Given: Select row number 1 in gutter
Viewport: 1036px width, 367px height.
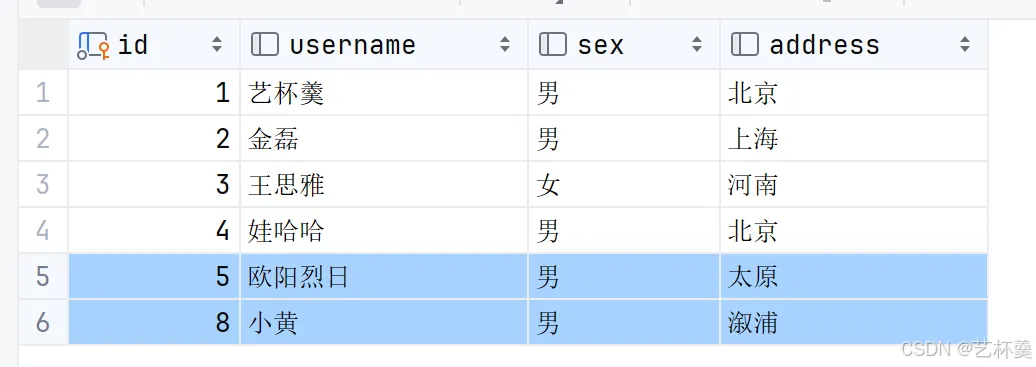Looking at the screenshot, I should [x=43, y=93].
